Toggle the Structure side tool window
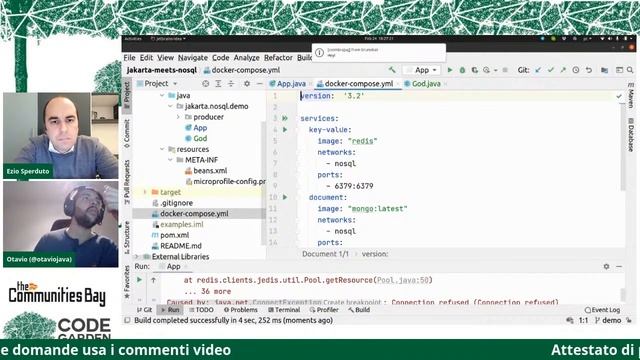 pyautogui.click(x=127, y=238)
